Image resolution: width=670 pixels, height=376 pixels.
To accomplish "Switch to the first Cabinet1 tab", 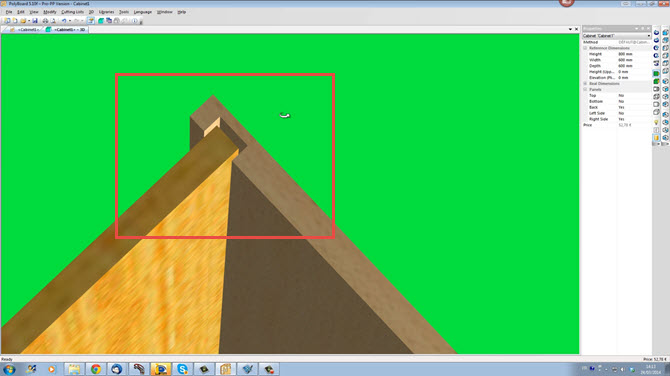I will click(25, 29).
